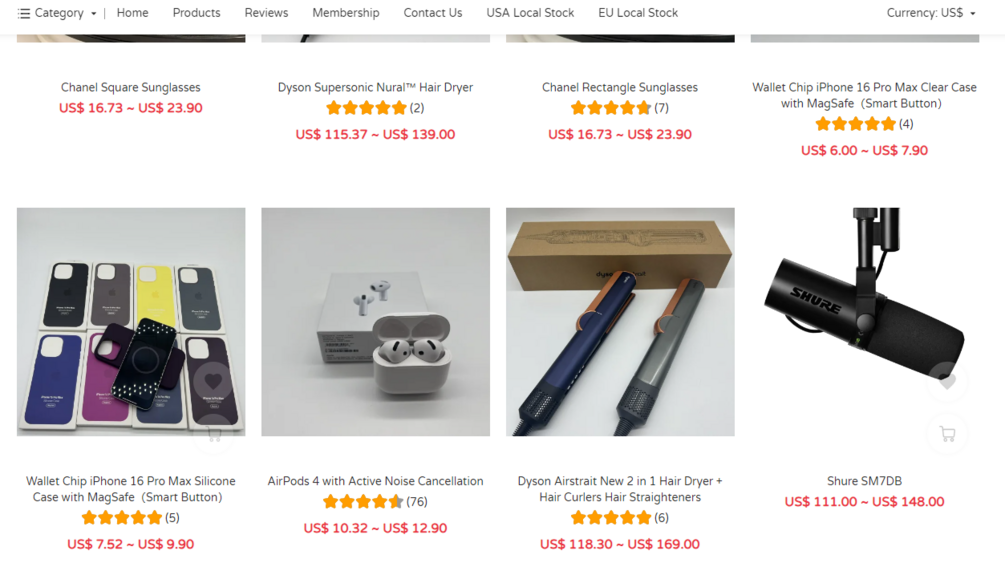Open AirPods 4 product image
Viewport: 1005px width, 567px height.
pyautogui.click(x=376, y=322)
